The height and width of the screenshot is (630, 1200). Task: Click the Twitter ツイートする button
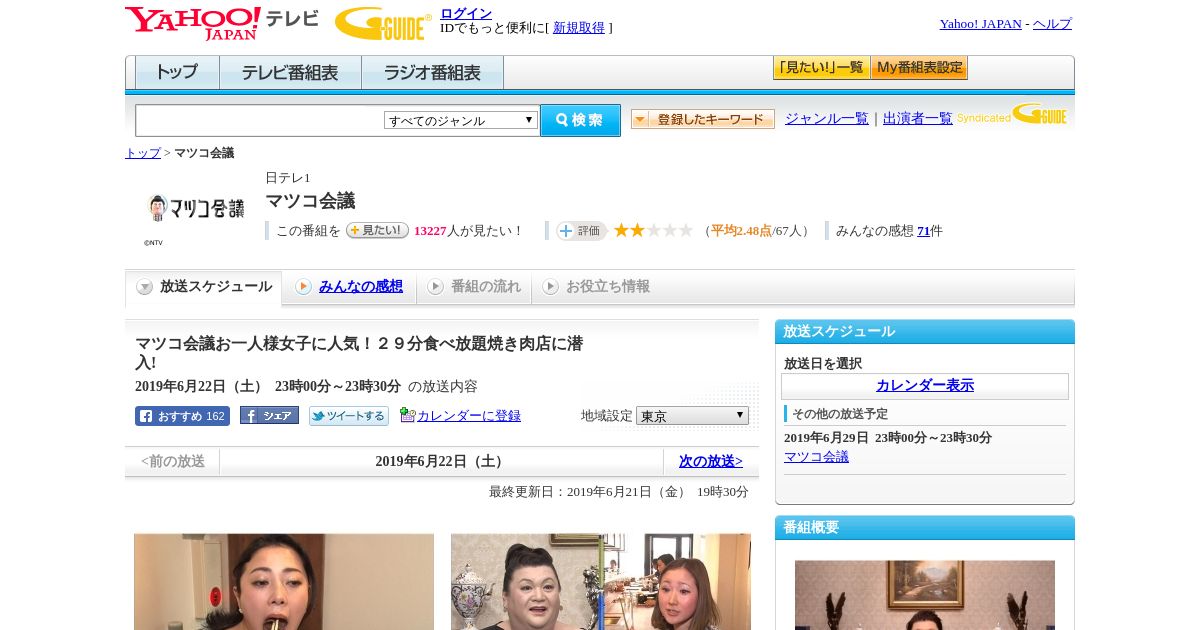click(x=349, y=416)
